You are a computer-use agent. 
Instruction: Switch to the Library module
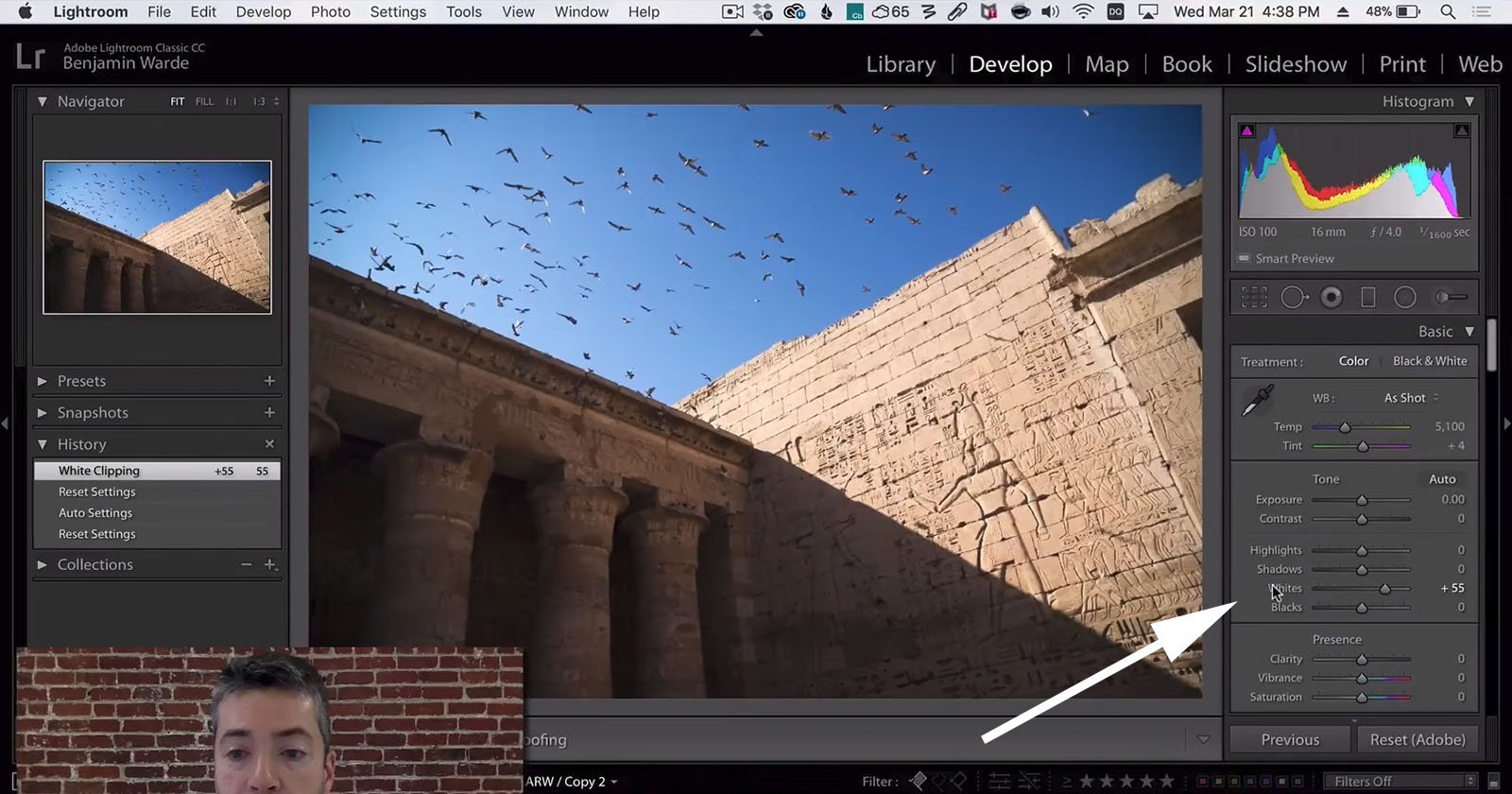[901, 64]
